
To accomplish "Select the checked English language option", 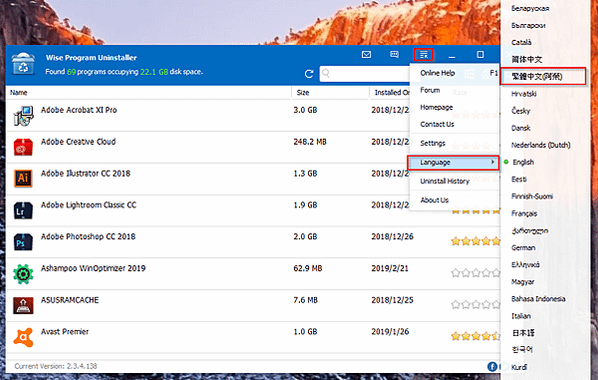I will [523, 162].
